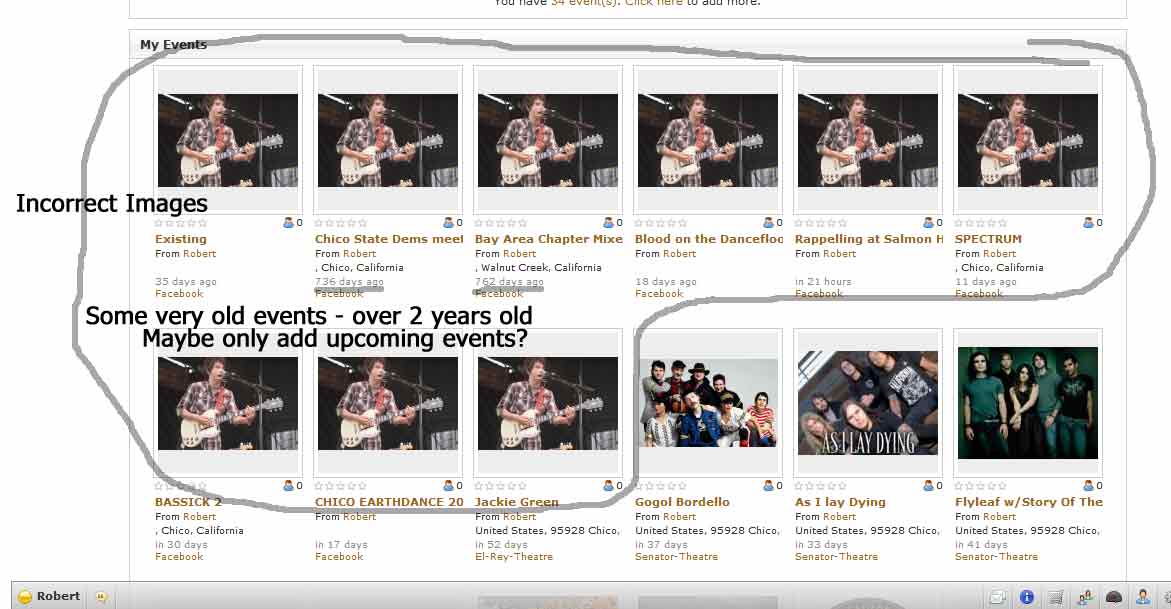Click attendee icon on the SPECTRUM event
Viewport: 1171px width, 609px height.
pyautogui.click(x=1088, y=223)
